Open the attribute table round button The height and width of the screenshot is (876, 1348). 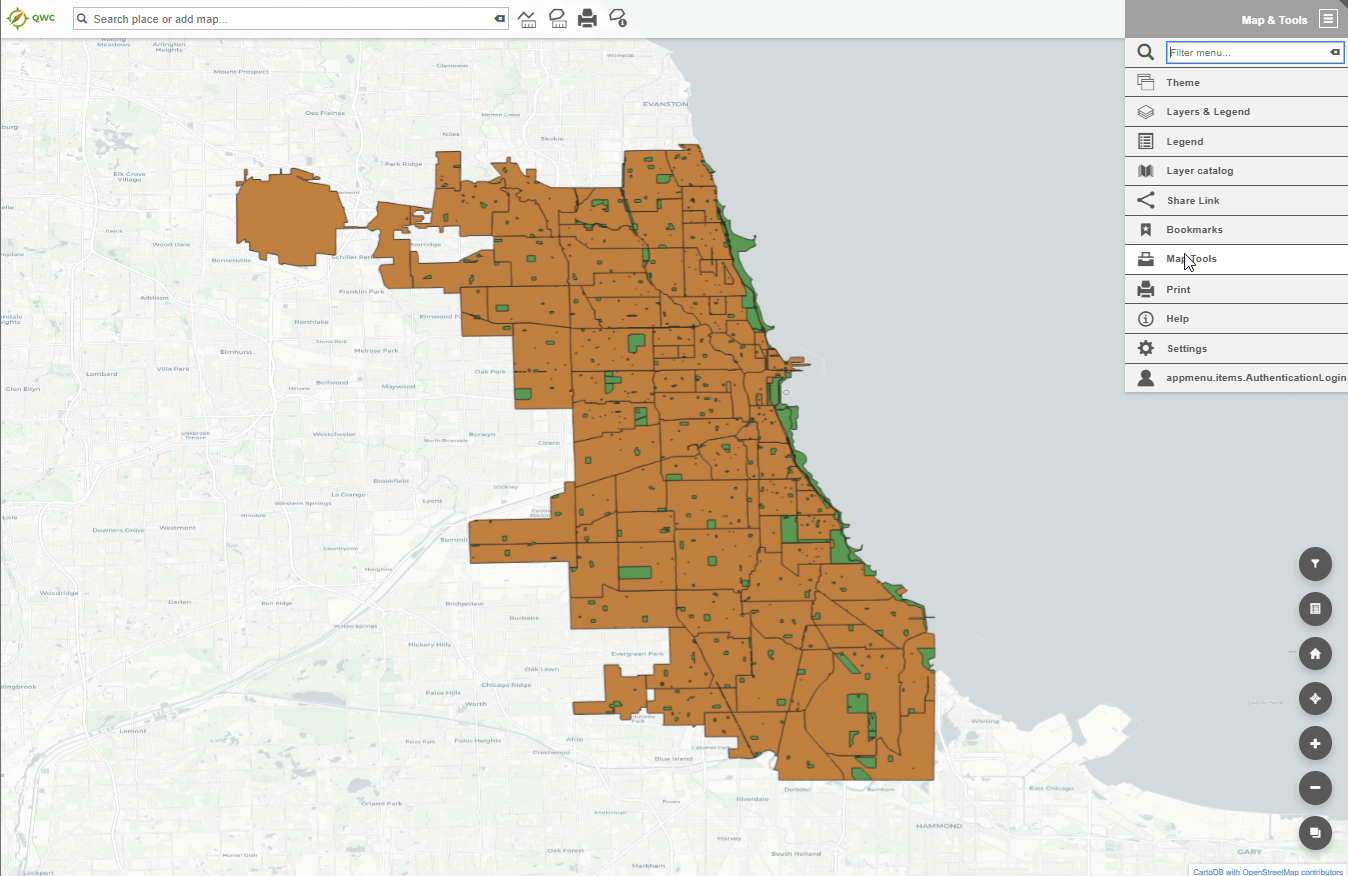click(1315, 608)
